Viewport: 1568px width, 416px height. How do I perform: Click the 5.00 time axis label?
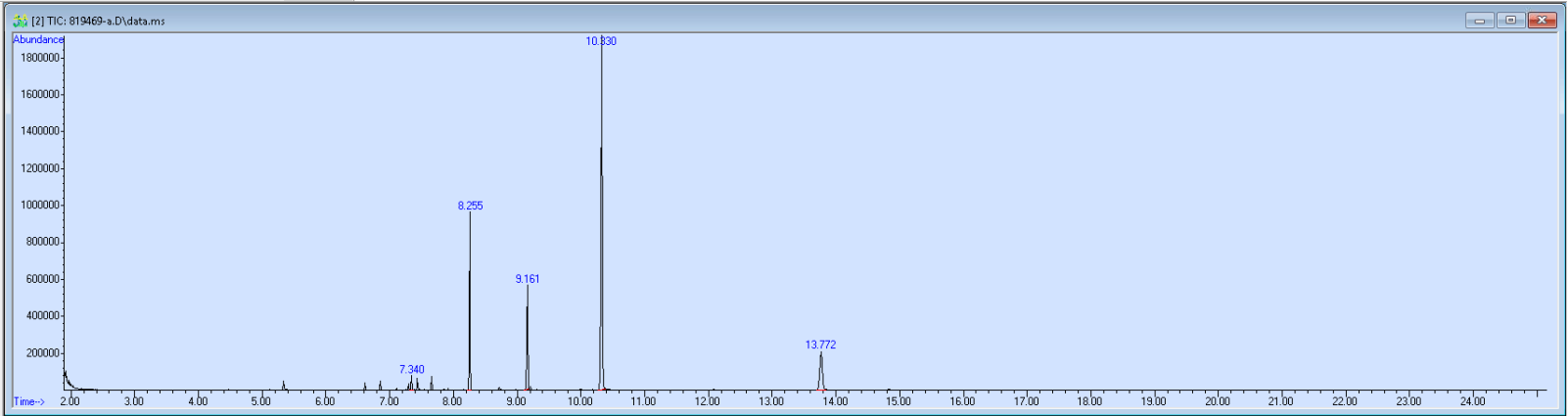point(261,401)
